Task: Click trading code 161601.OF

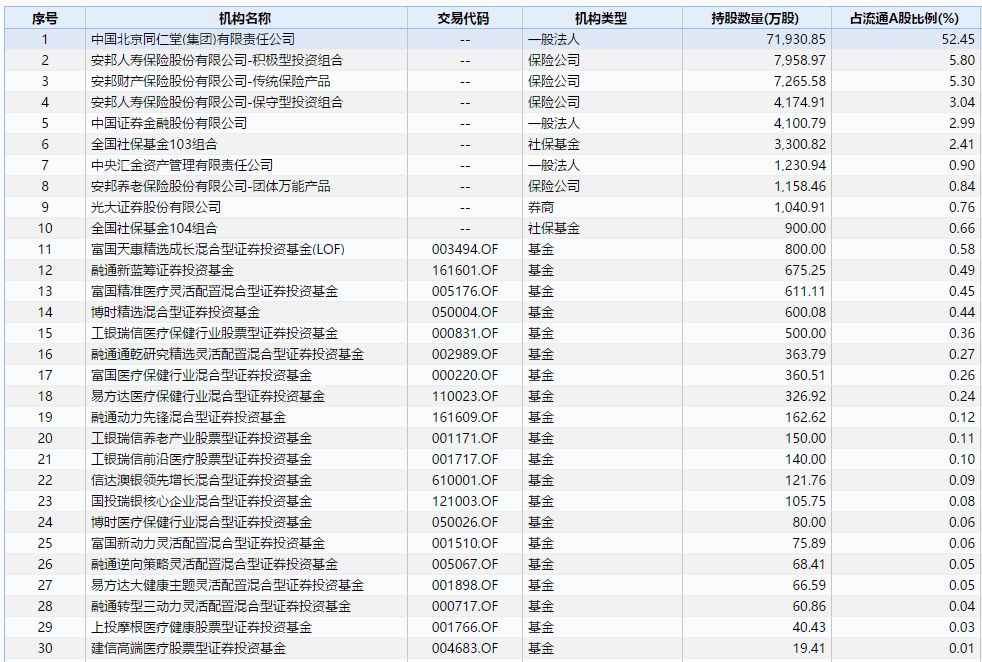Action: pyautogui.click(x=465, y=270)
